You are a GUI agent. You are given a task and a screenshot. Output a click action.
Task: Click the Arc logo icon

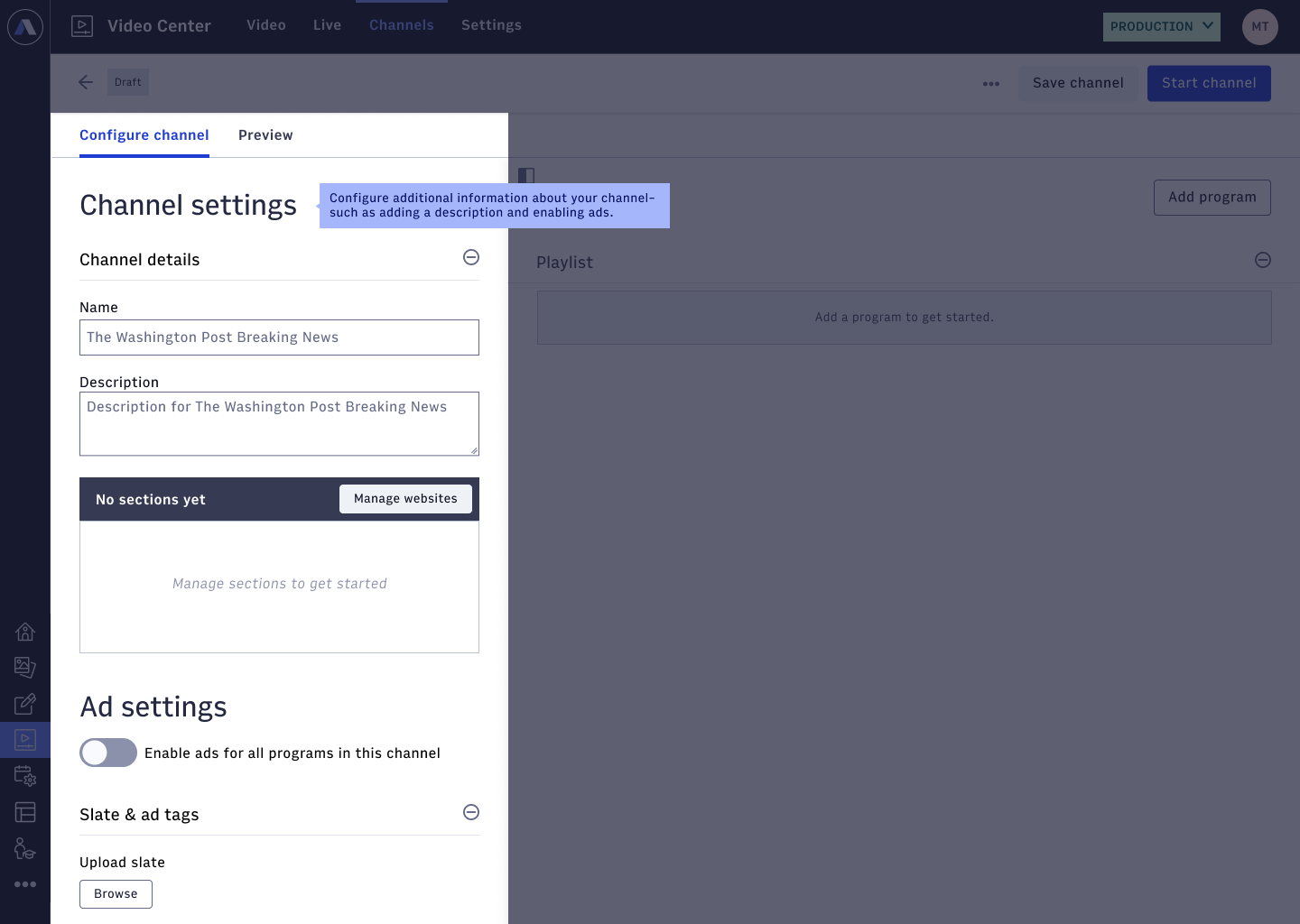(25, 27)
